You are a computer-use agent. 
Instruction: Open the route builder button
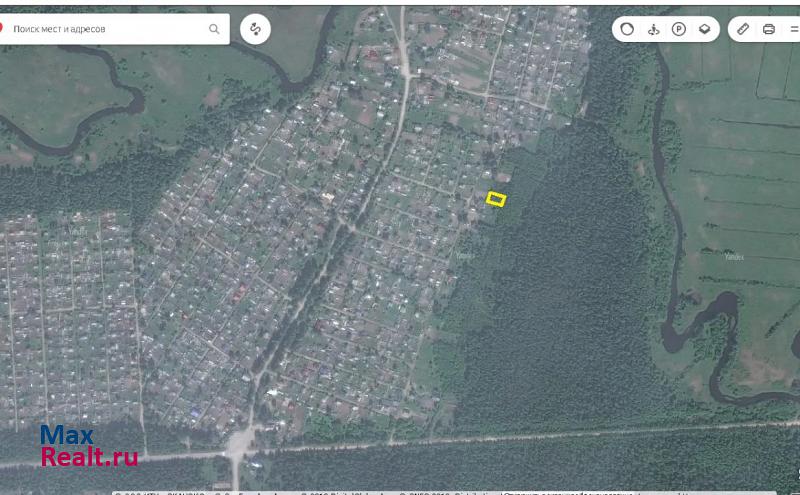pyautogui.click(x=256, y=29)
